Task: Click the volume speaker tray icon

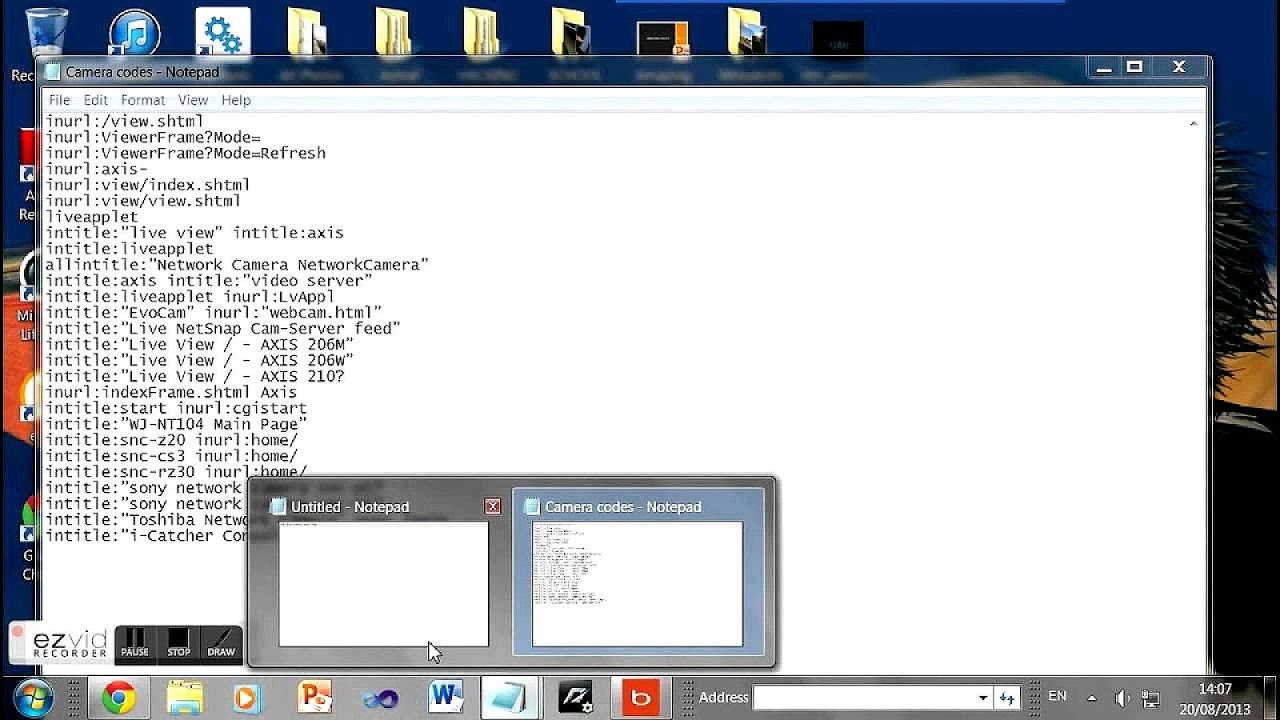Action: (1122, 698)
